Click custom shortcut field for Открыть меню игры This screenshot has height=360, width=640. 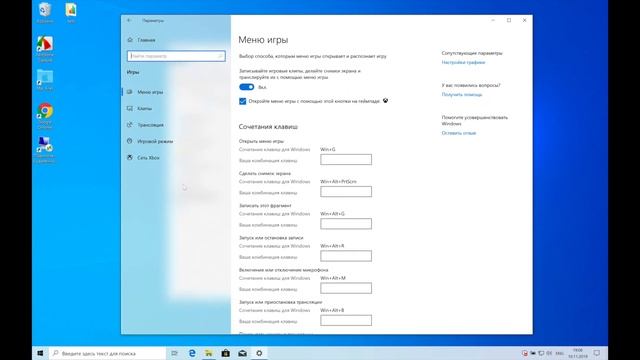(346, 160)
